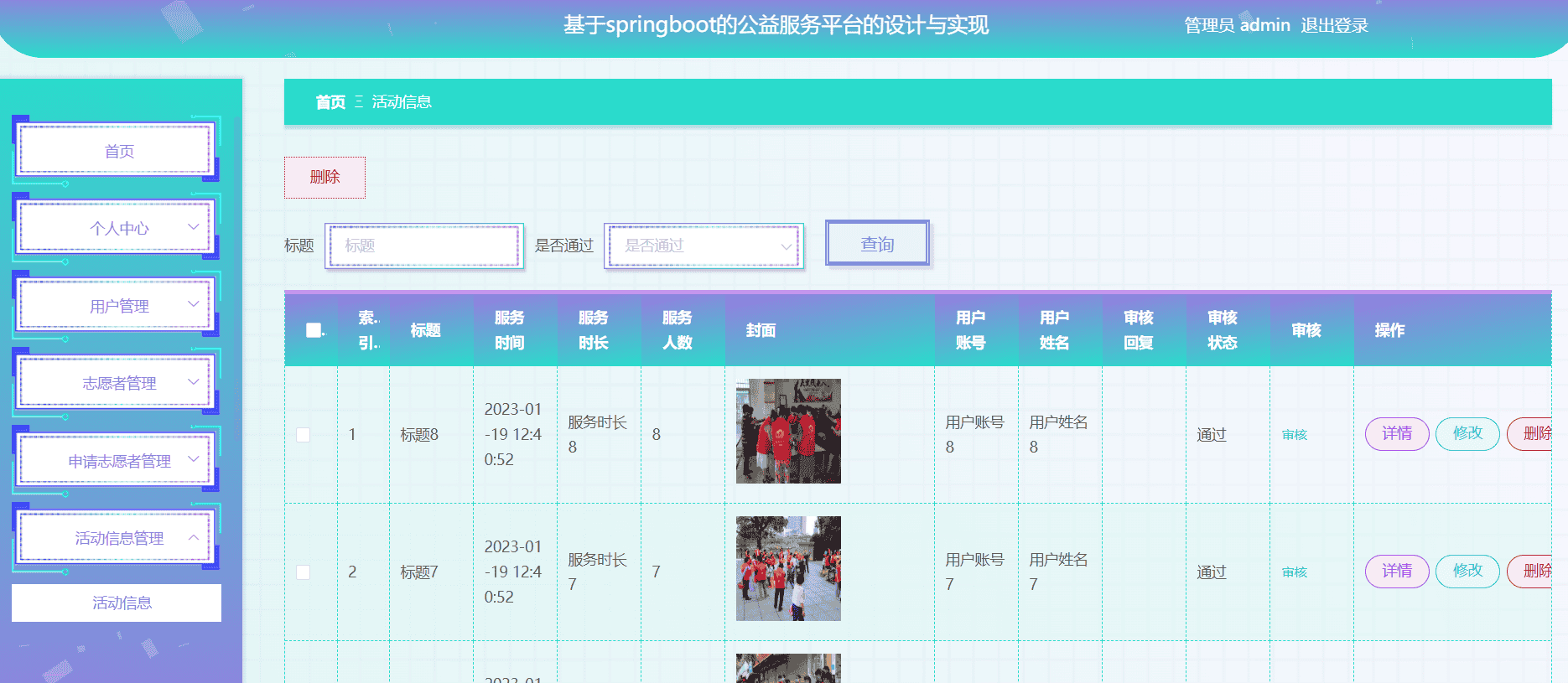Check the checkbox for row 标题8
The height and width of the screenshot is (683, 1568).
(x=304, y=435)
